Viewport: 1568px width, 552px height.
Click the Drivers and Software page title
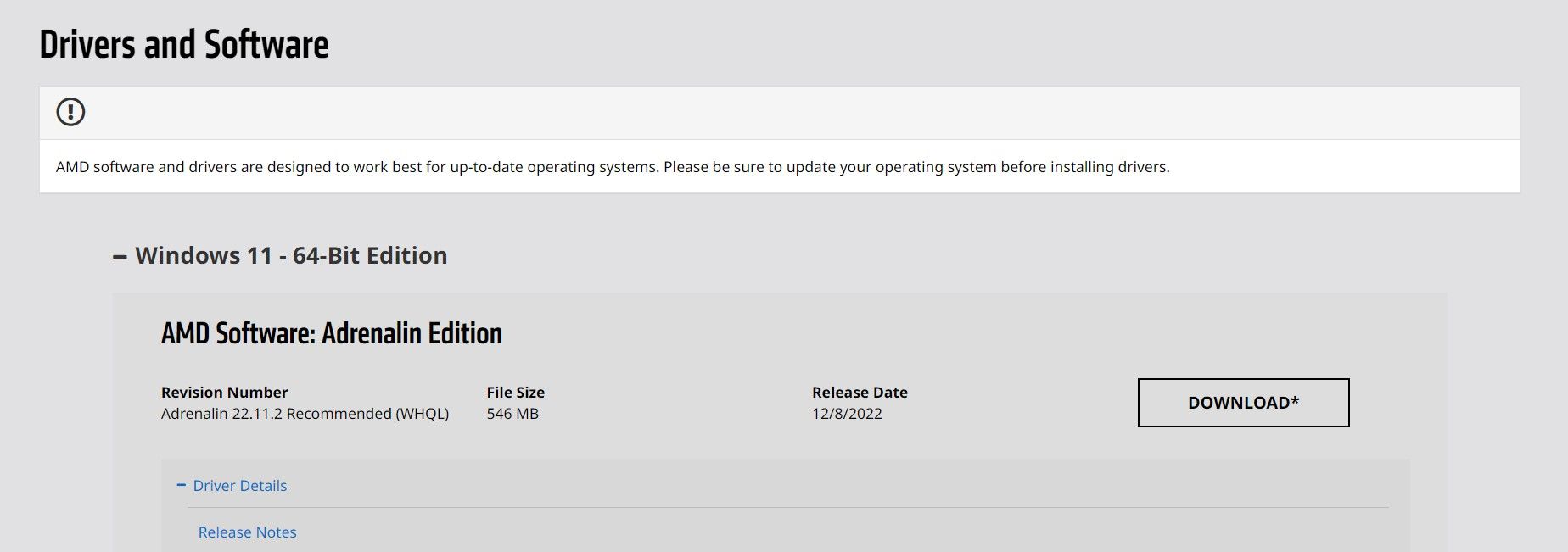click(183, 45)
